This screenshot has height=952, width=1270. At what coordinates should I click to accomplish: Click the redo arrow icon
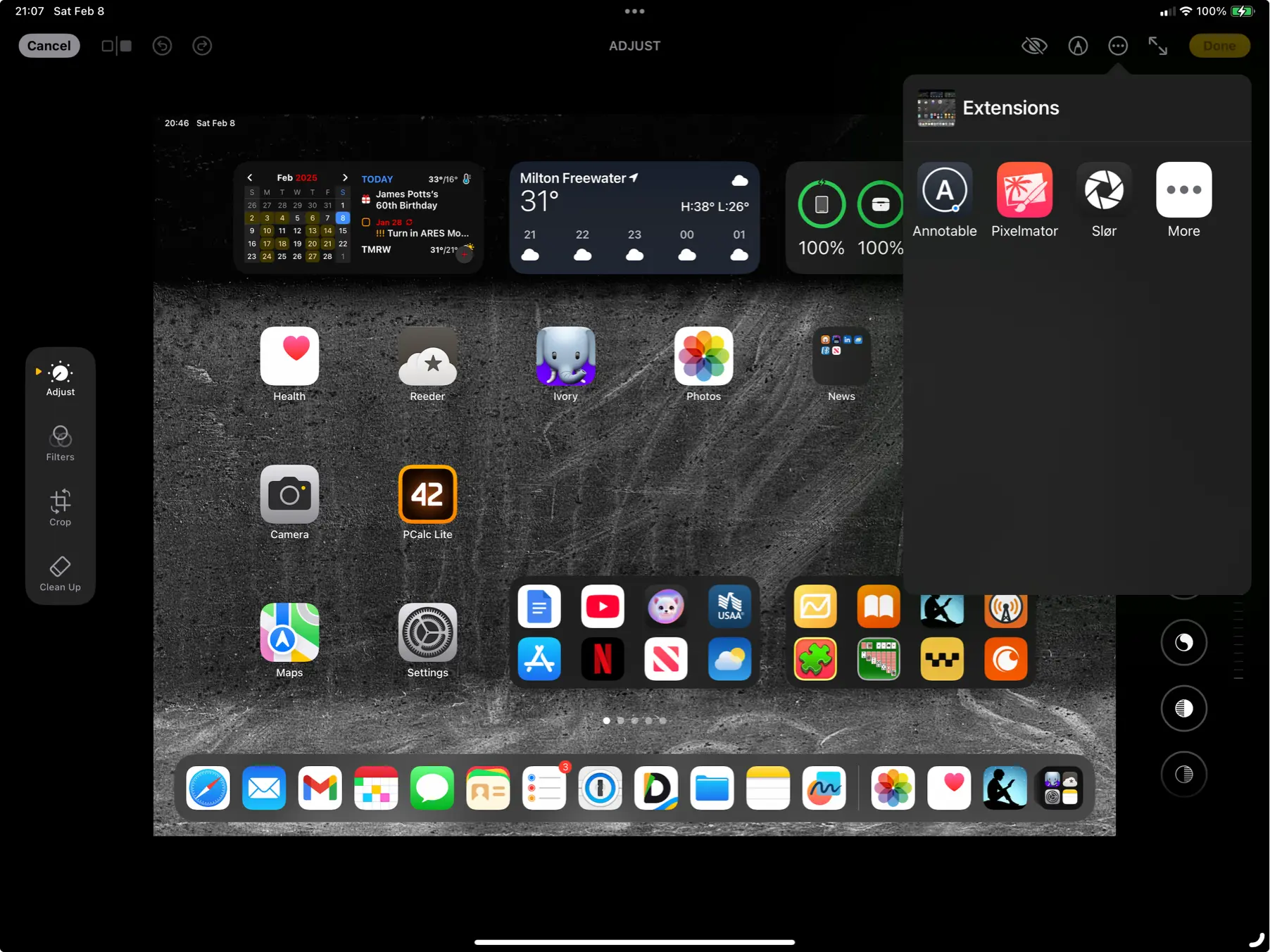coord(202,46)
